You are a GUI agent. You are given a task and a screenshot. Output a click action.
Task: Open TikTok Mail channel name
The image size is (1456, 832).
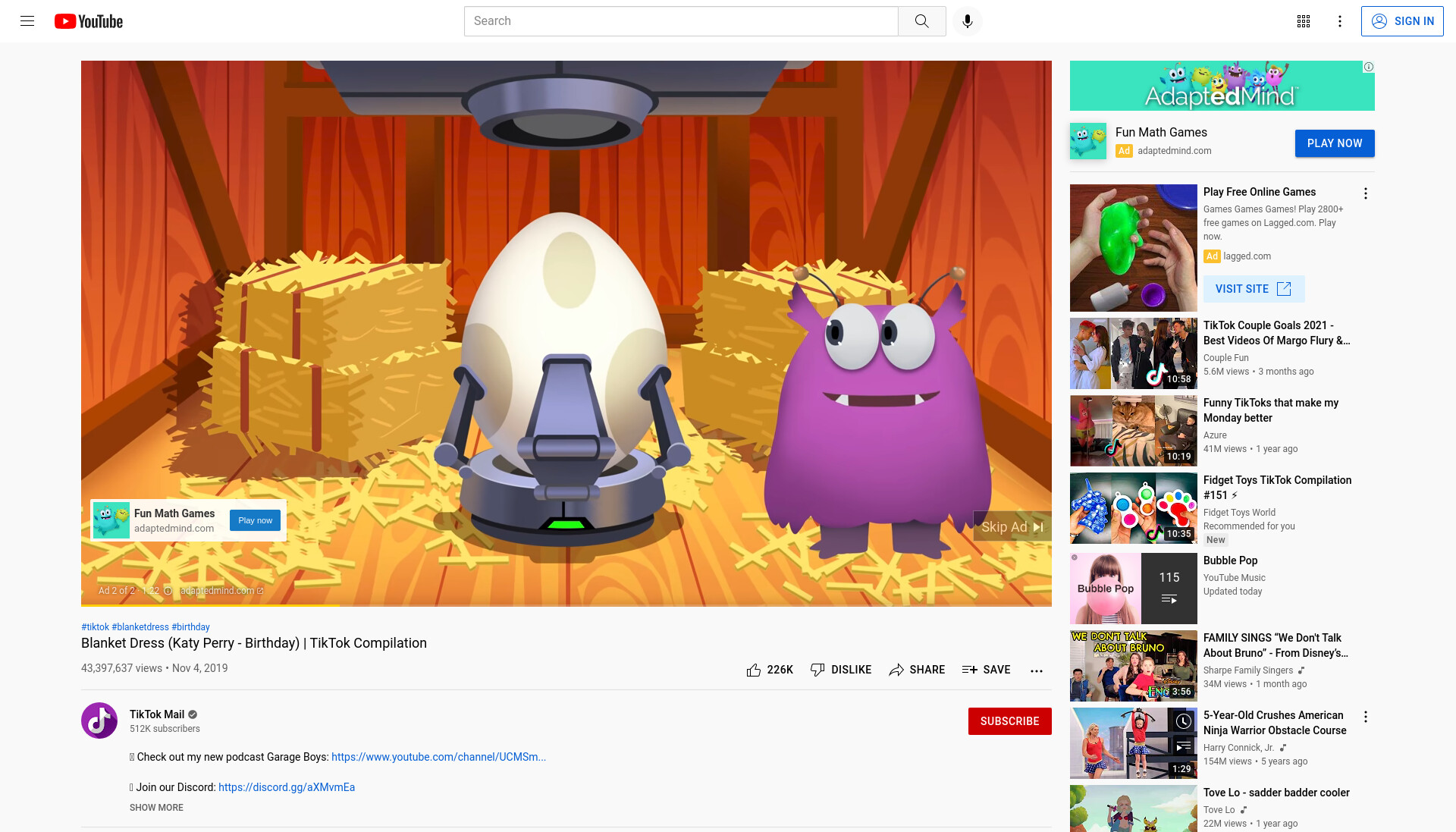tap(157, 714)
